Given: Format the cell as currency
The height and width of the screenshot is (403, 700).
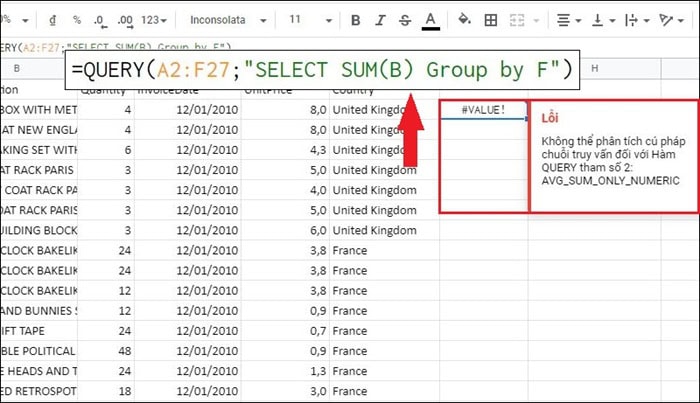Looking at the screenshot, I should (x=51, y=20).
